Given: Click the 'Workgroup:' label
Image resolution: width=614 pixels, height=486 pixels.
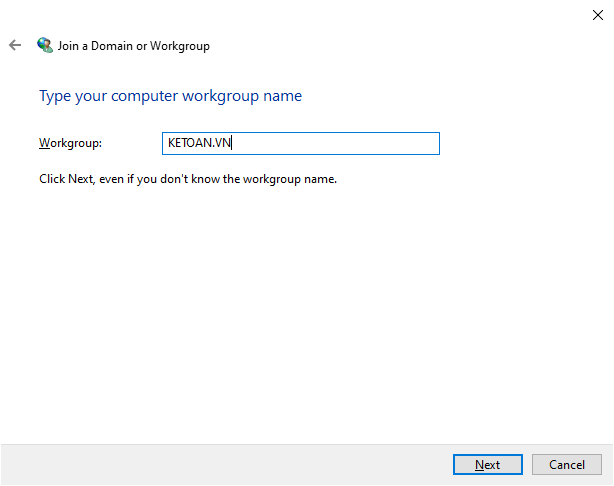Looking at the screenshot, I should click(70, 143).
